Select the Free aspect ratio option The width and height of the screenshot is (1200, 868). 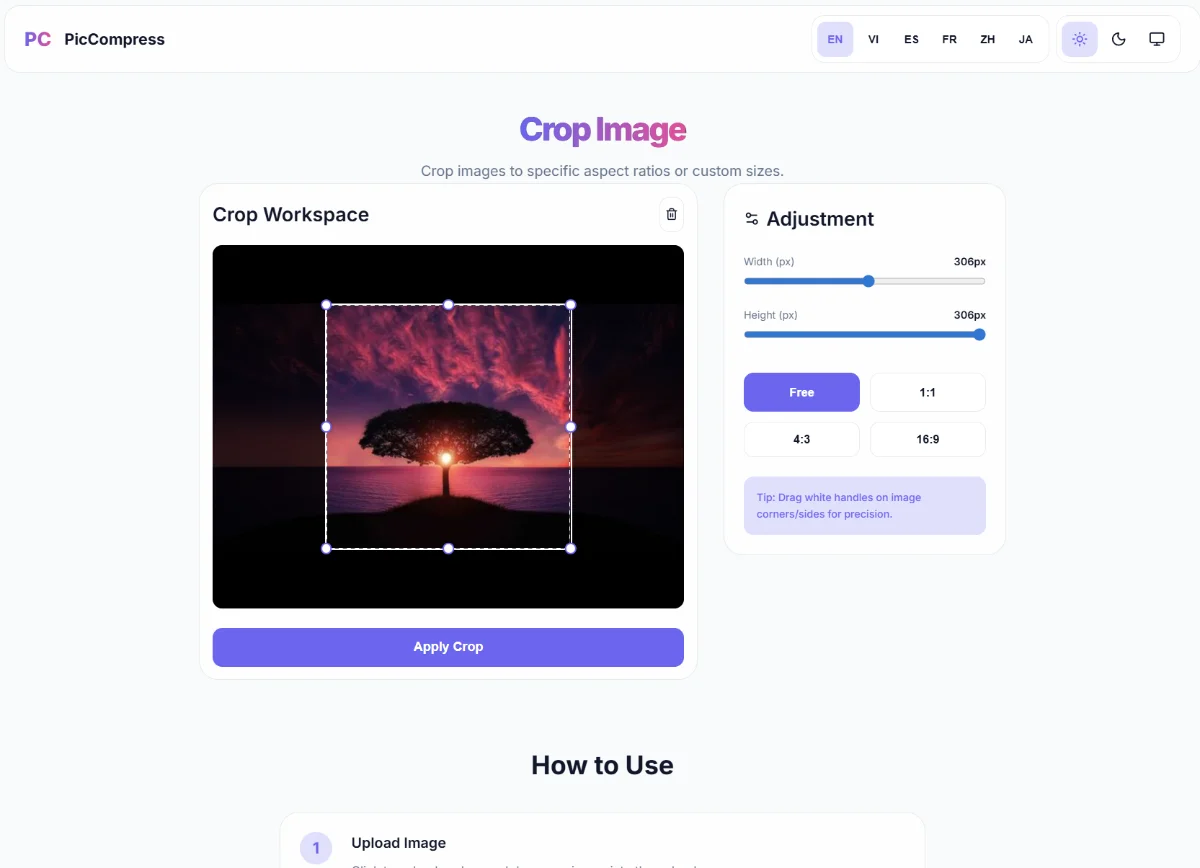point(801,393)
